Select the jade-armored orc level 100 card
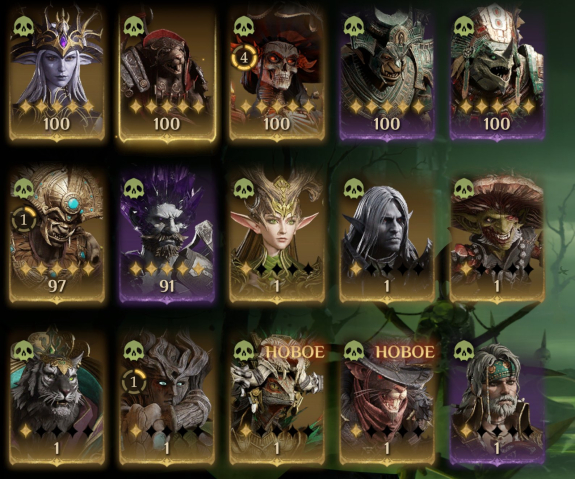The image size is (575, 479). (x=387, y=73)
